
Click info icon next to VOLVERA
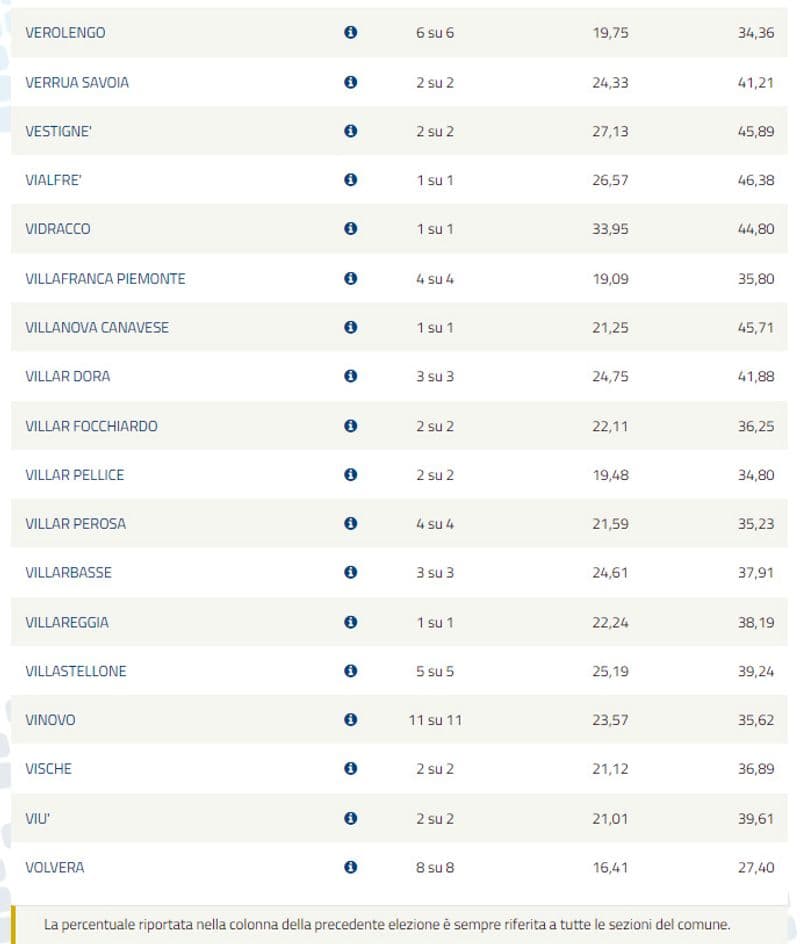click(x=350, y=867)
